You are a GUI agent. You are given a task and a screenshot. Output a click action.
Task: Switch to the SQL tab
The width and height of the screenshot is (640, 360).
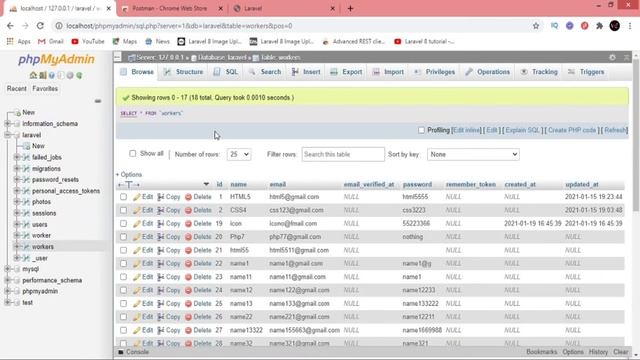coord(226,72)
